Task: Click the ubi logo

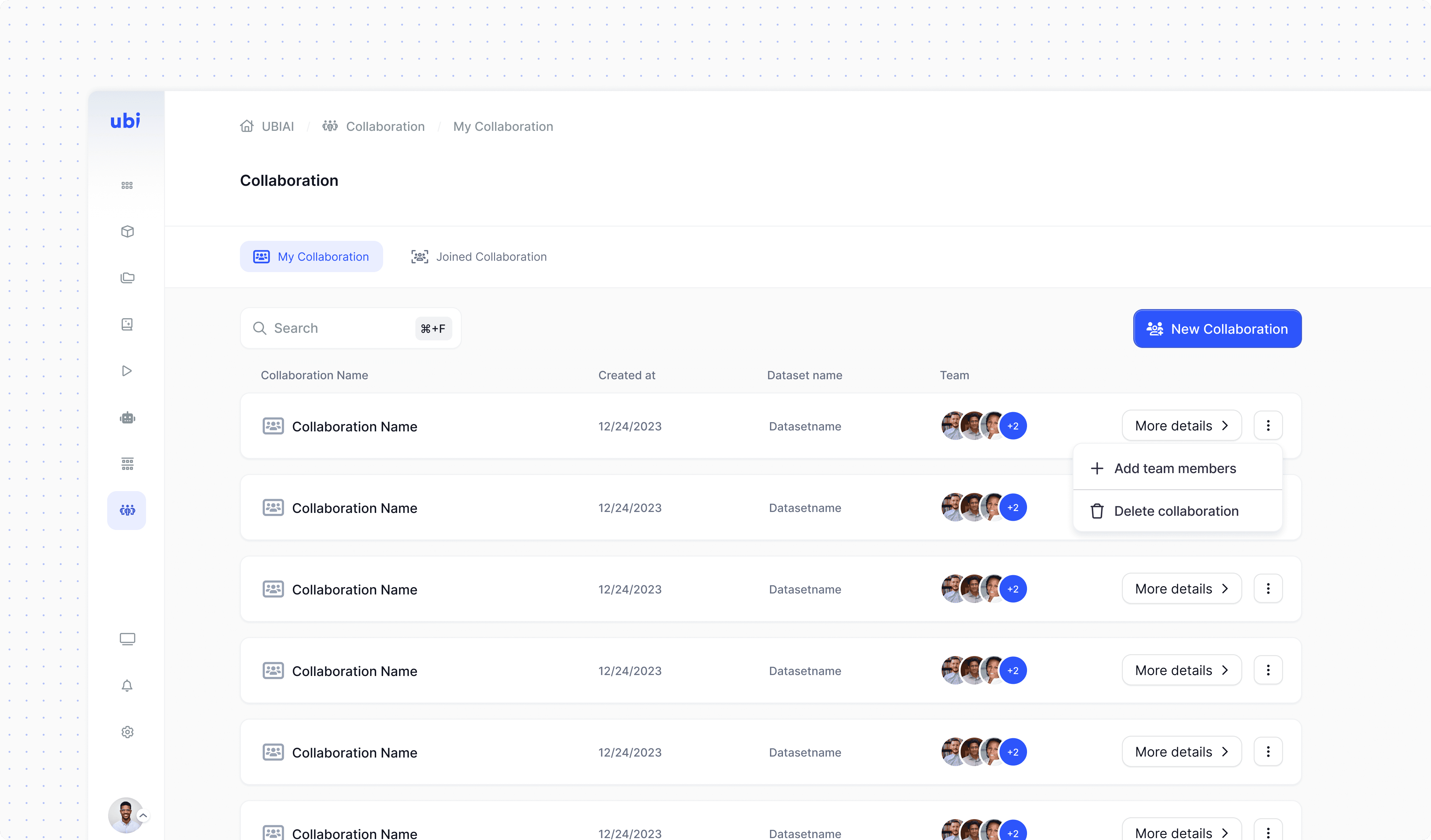Action: click(125, 121)
